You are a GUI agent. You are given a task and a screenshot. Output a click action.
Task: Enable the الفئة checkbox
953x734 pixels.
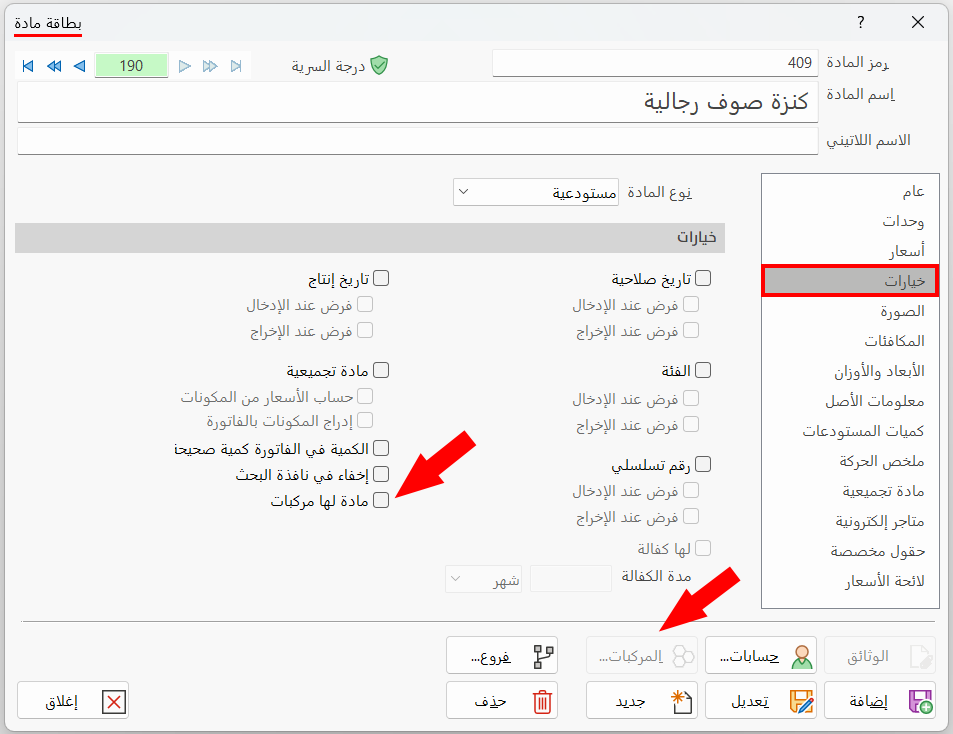coord(703,370)
